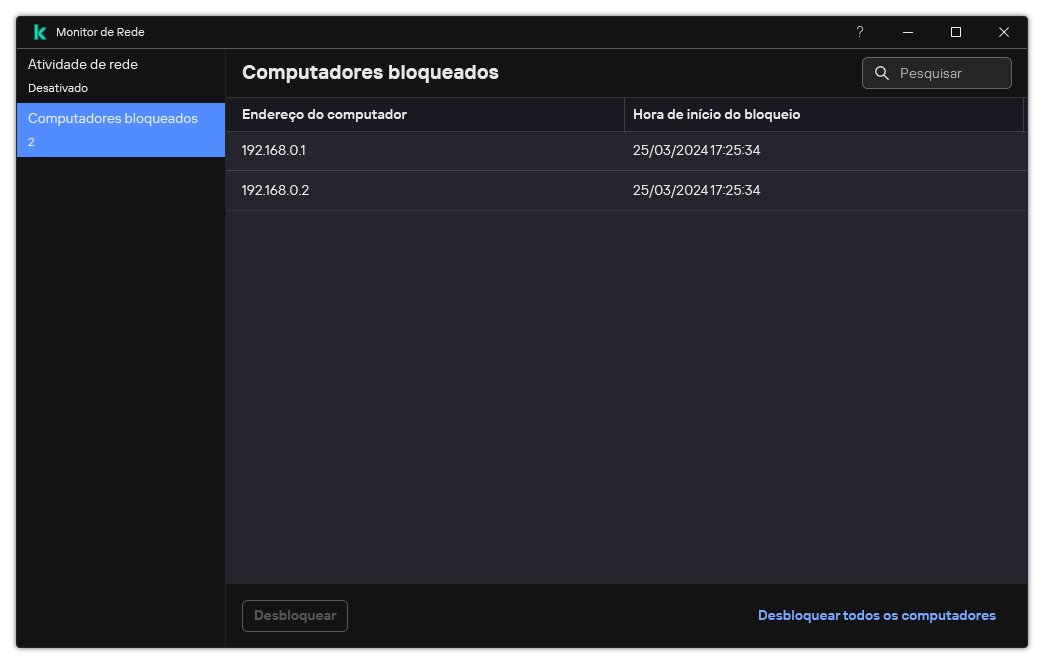Click the Monitor de Rede window title
The width and height of the screenshot is (1044, 664).
(x=100, y=32)
